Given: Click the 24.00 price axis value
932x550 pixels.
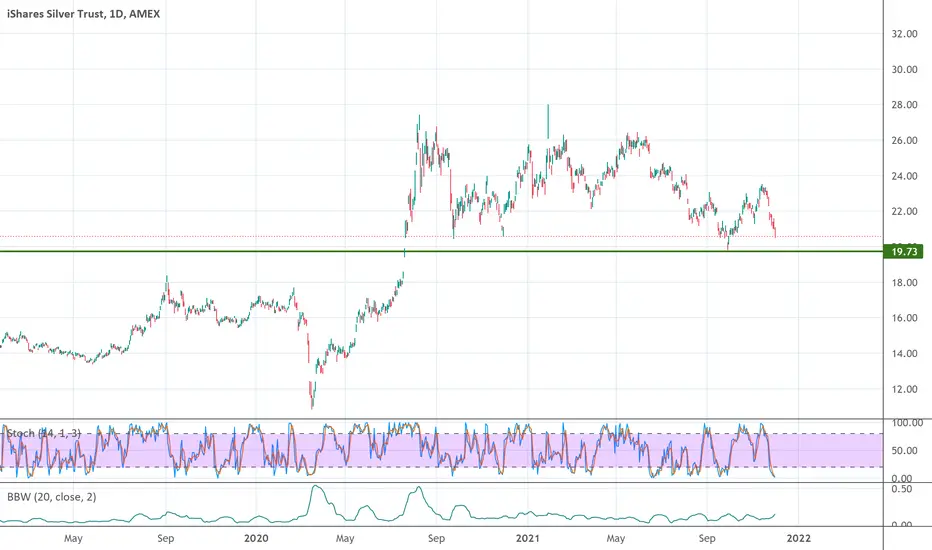Looking at the screenshot, I should [x=904, y=176].
